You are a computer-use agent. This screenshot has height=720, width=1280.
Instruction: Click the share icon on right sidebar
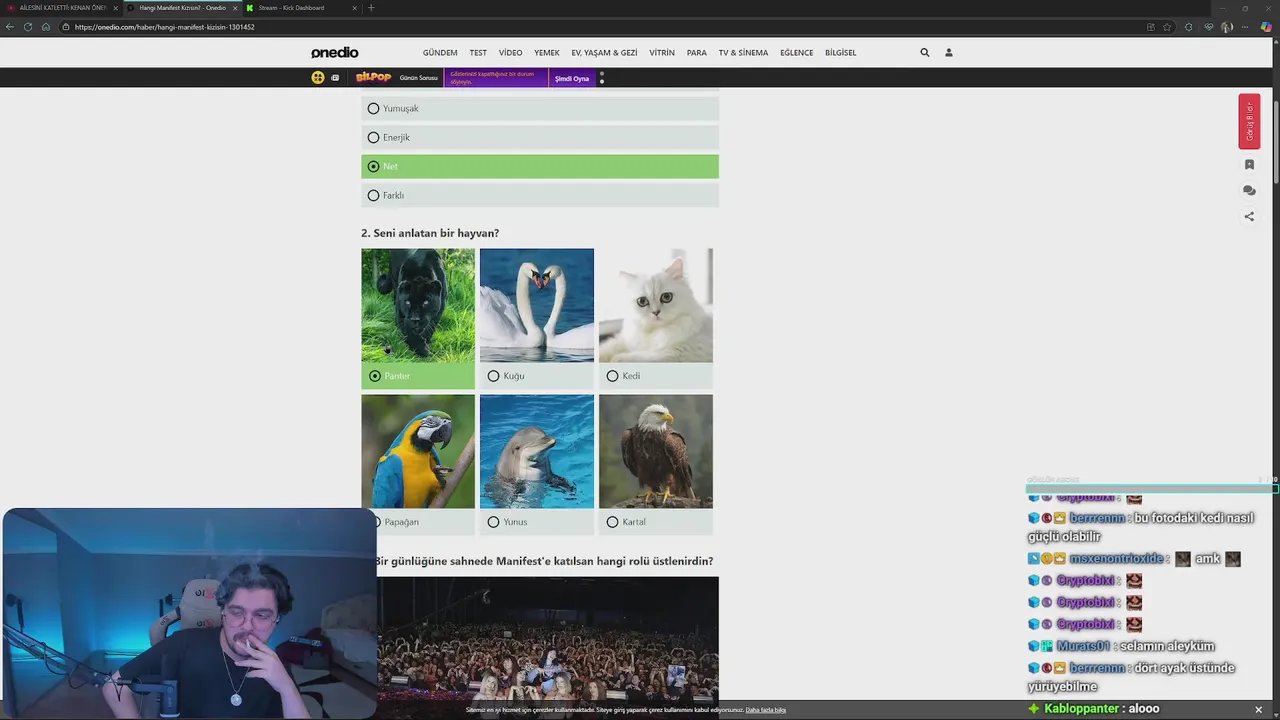click(x=1249, y=216)
